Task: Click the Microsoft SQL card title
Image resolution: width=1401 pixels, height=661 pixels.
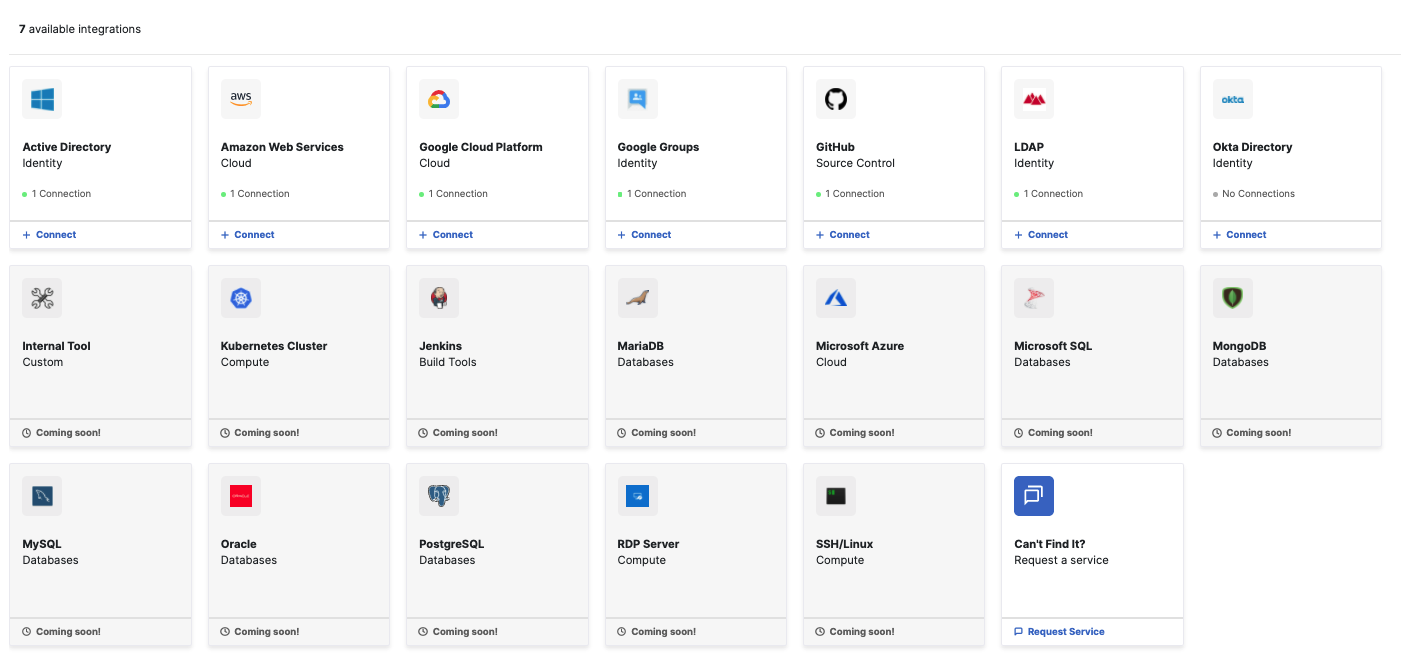Action: [x=1053, y=346]
